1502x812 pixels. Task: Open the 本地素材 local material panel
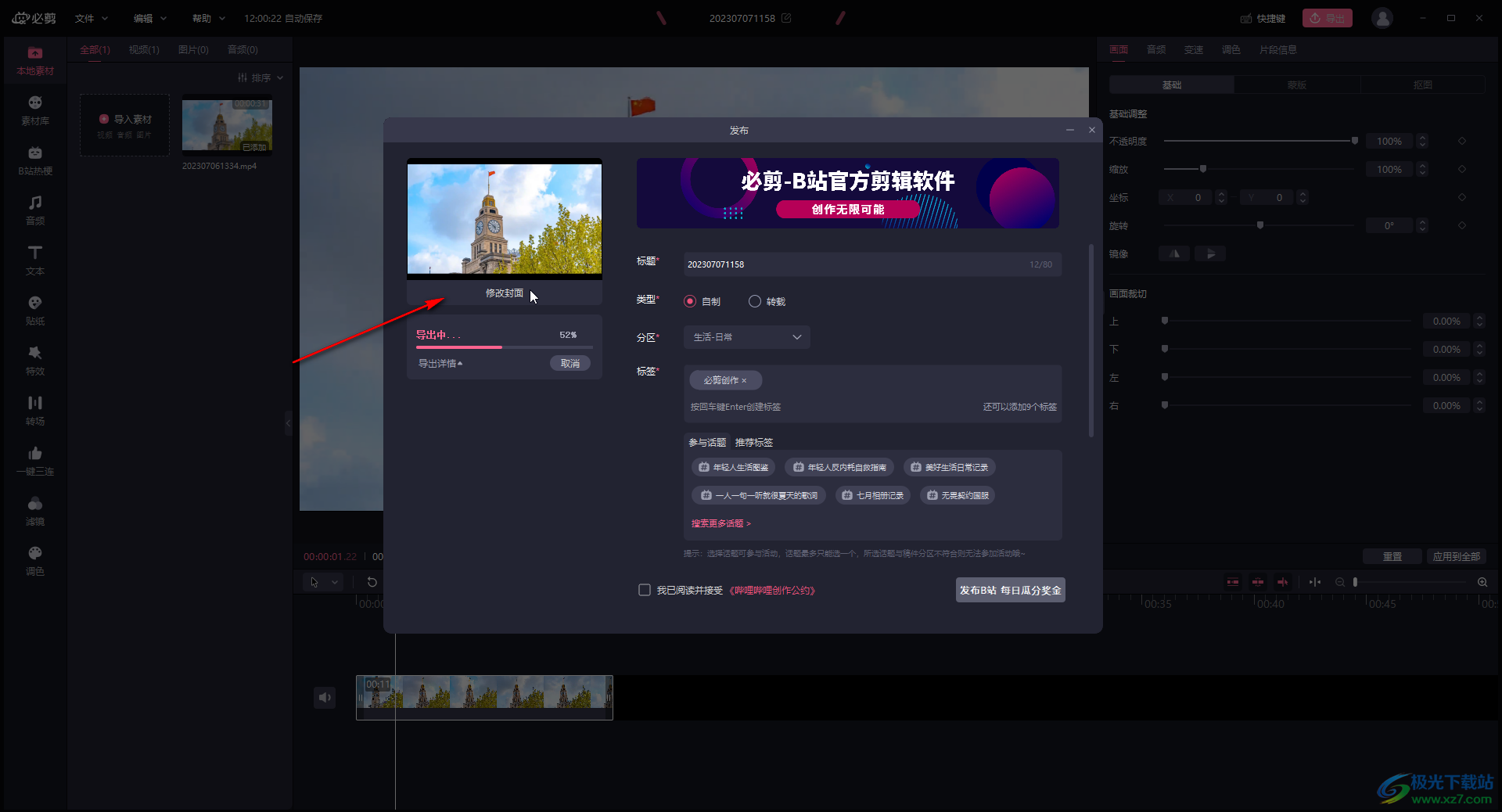coord(35,61)
